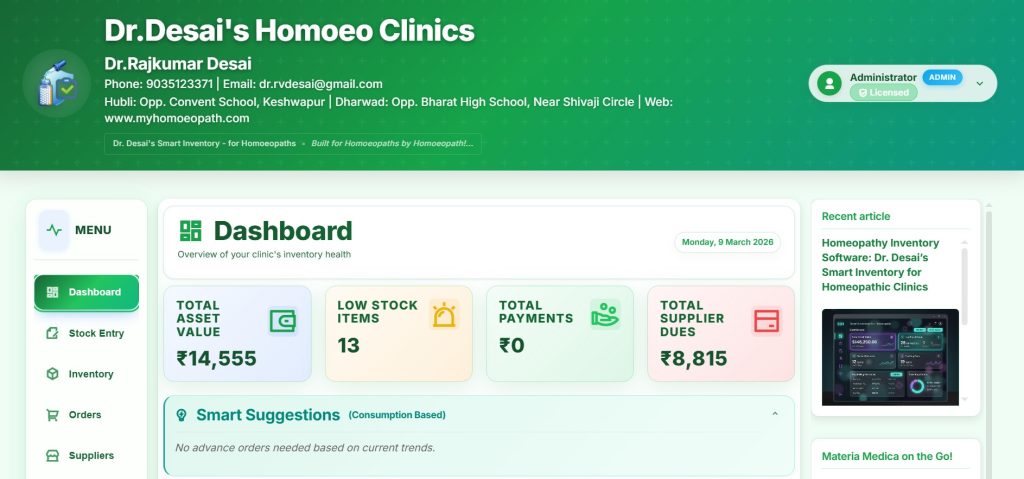Collapse the Smart Suggestions panel
Image resolution: width=1024 pixels, height=479 pixels.
coord(775,414)
